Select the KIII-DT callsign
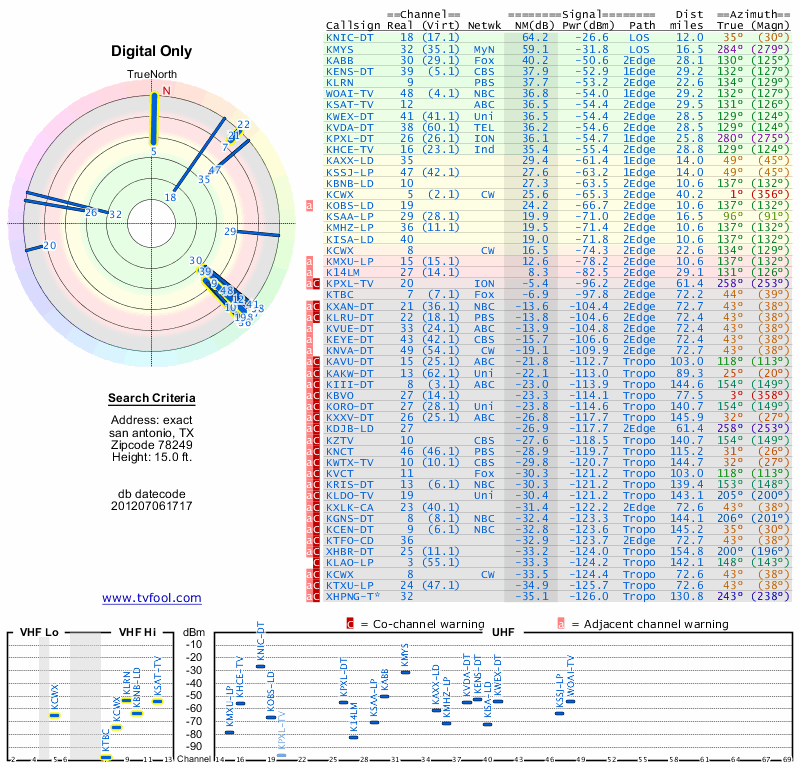 coord(349,384)
